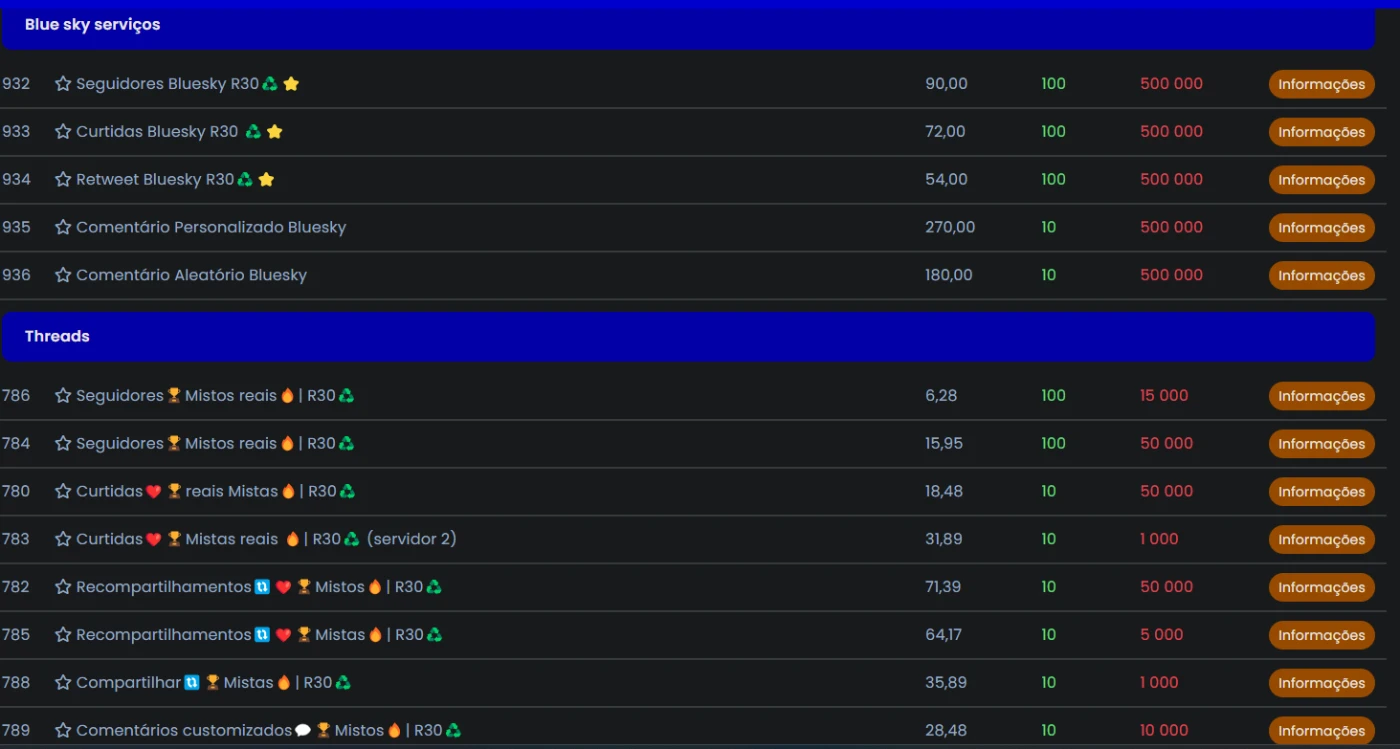Screen dimensions: 1400x749
Task: Expand the Threads category header
Action: [x=688, y=337]
